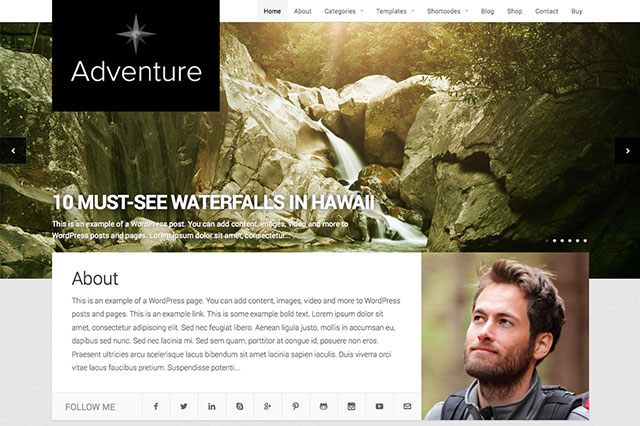Advance slider with right arrow

pos(627,151)
